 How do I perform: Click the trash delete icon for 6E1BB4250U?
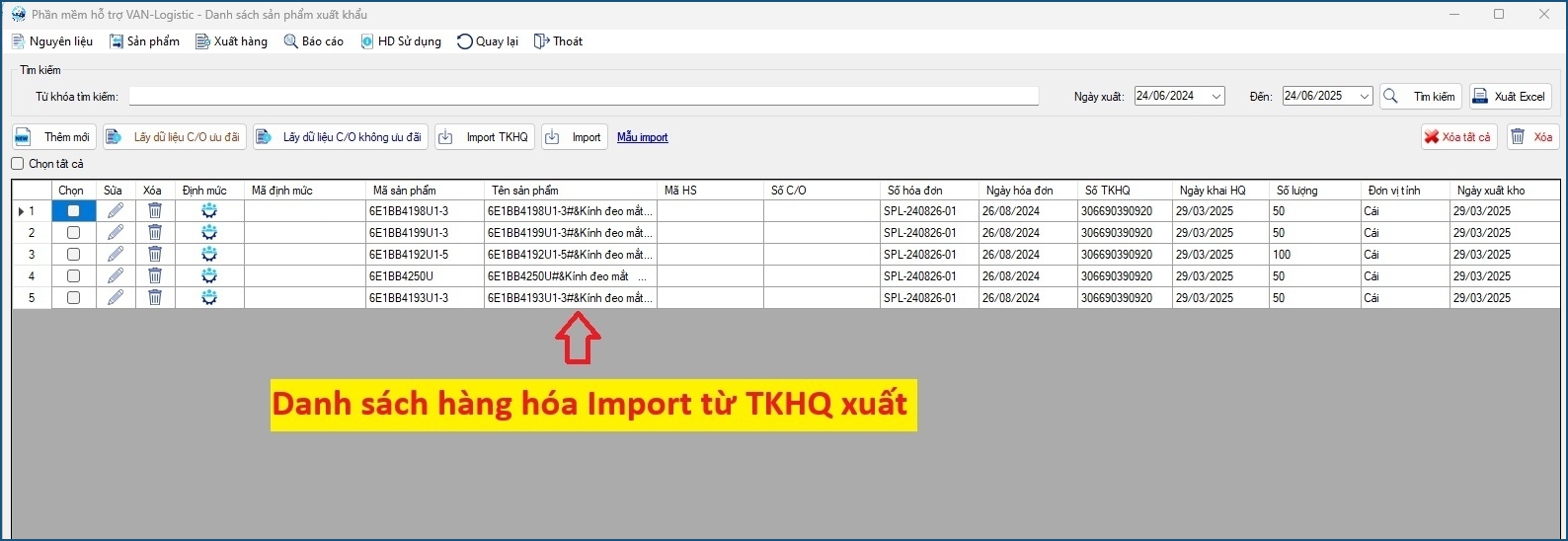(x=155, y=275)
